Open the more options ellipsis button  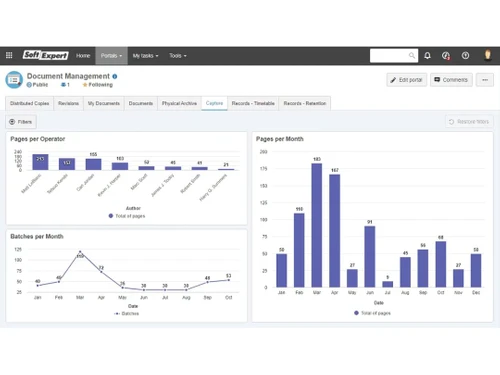pyautogui.click(x=485, y=80)
